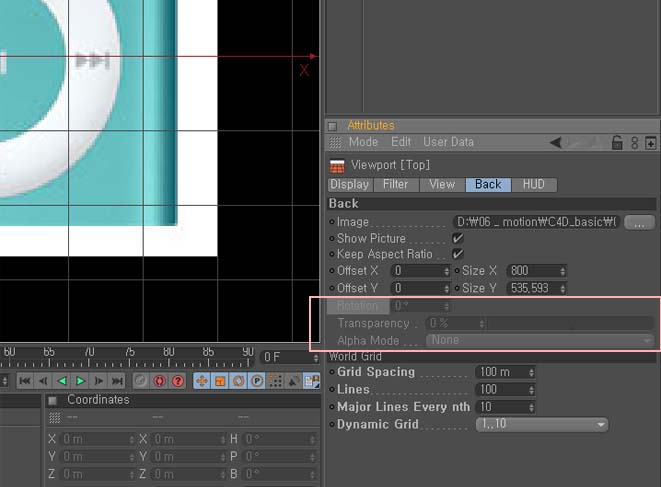Click the current frame 0 F stepper
This screenshot has width=661, height=487.
point(316,358)
